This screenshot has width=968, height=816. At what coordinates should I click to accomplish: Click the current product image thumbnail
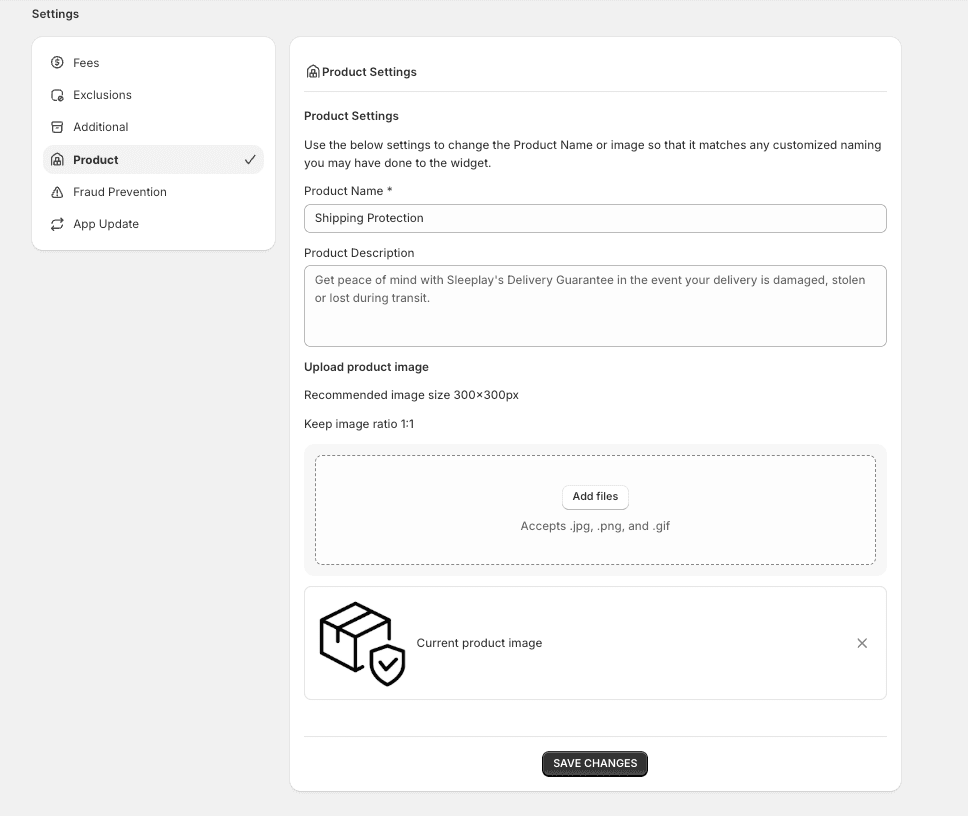pos(362,643)
